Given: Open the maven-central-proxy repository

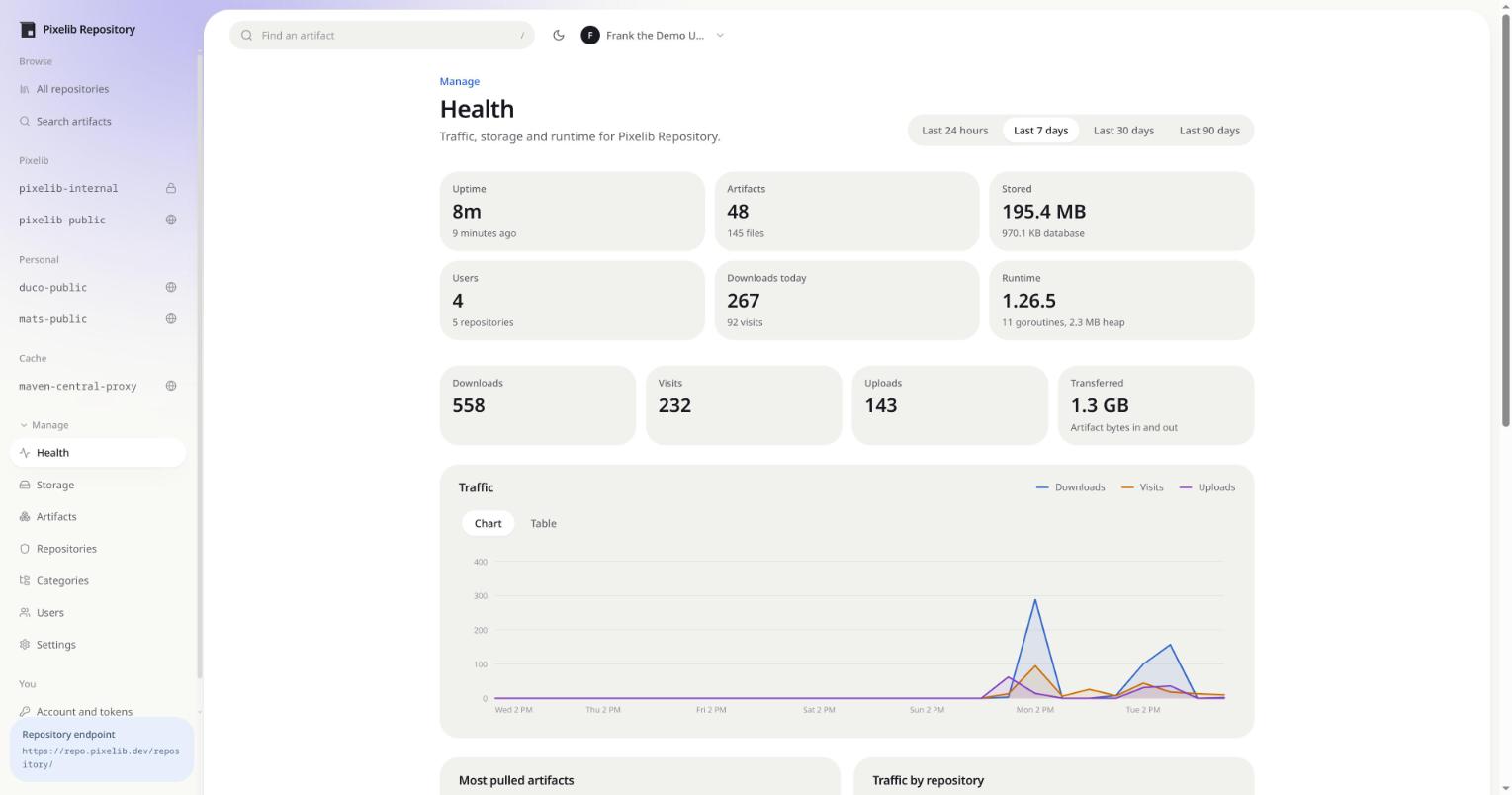Looking at the screenshot, I should pyautogui.click(x=98, y=386).
